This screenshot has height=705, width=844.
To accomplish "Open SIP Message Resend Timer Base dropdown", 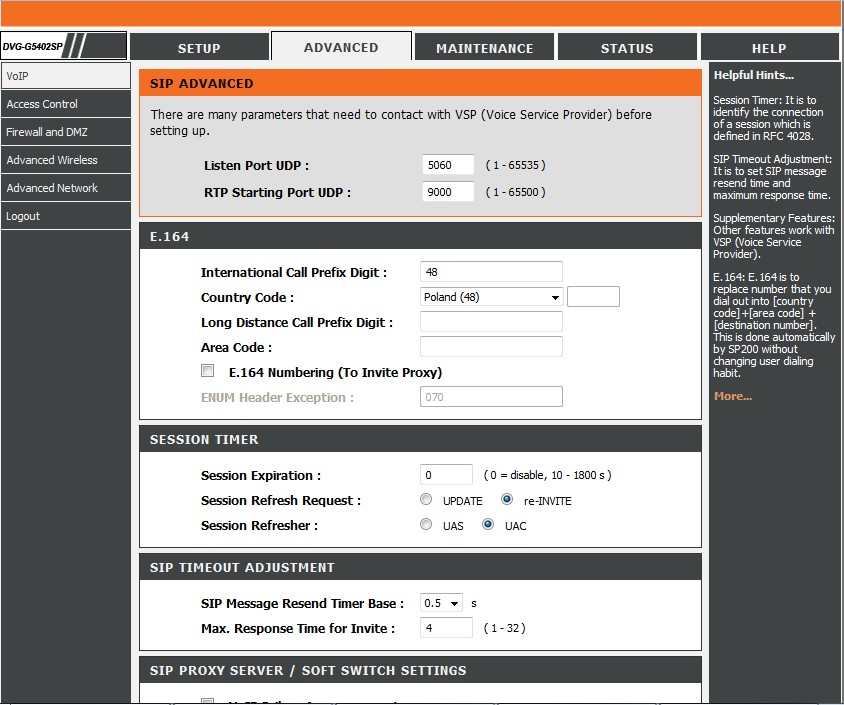I will pos(441,603).
